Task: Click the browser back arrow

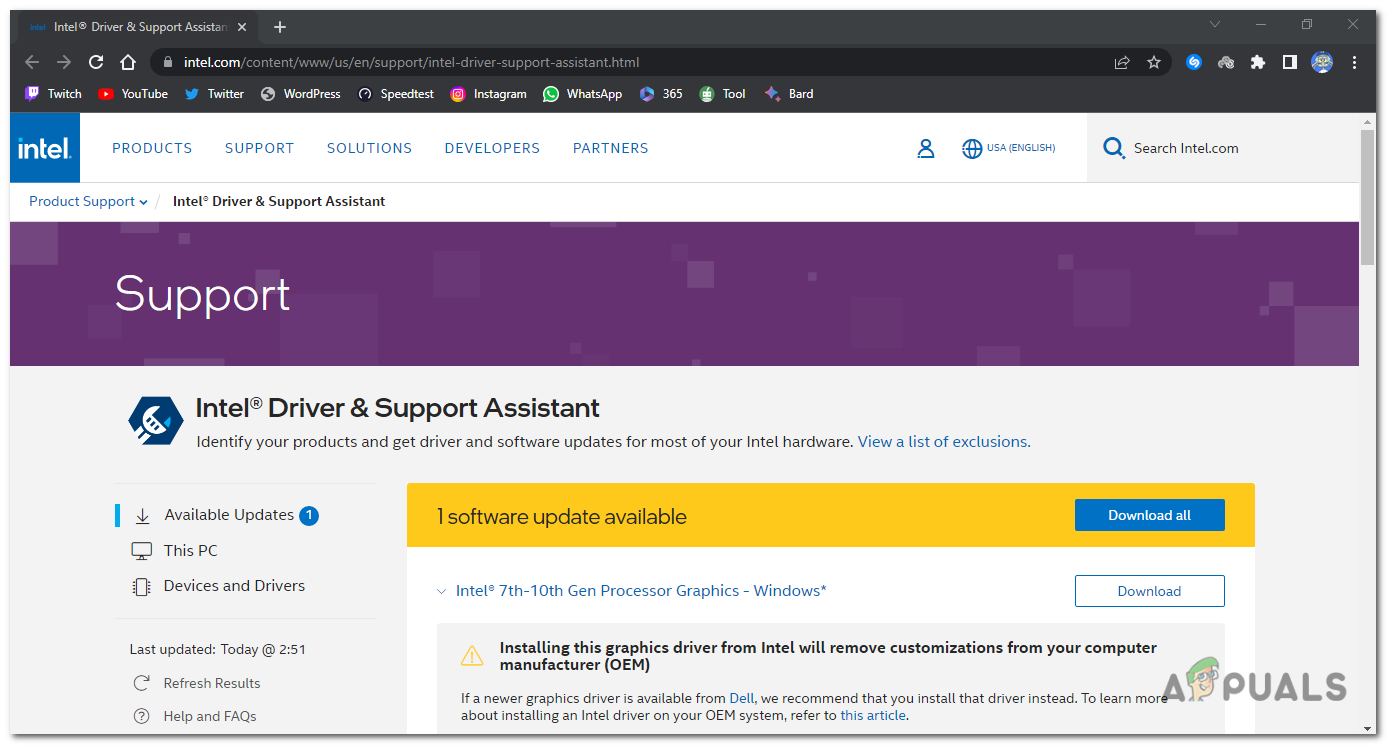Action: pyautogui.click(x=32, y=62)
